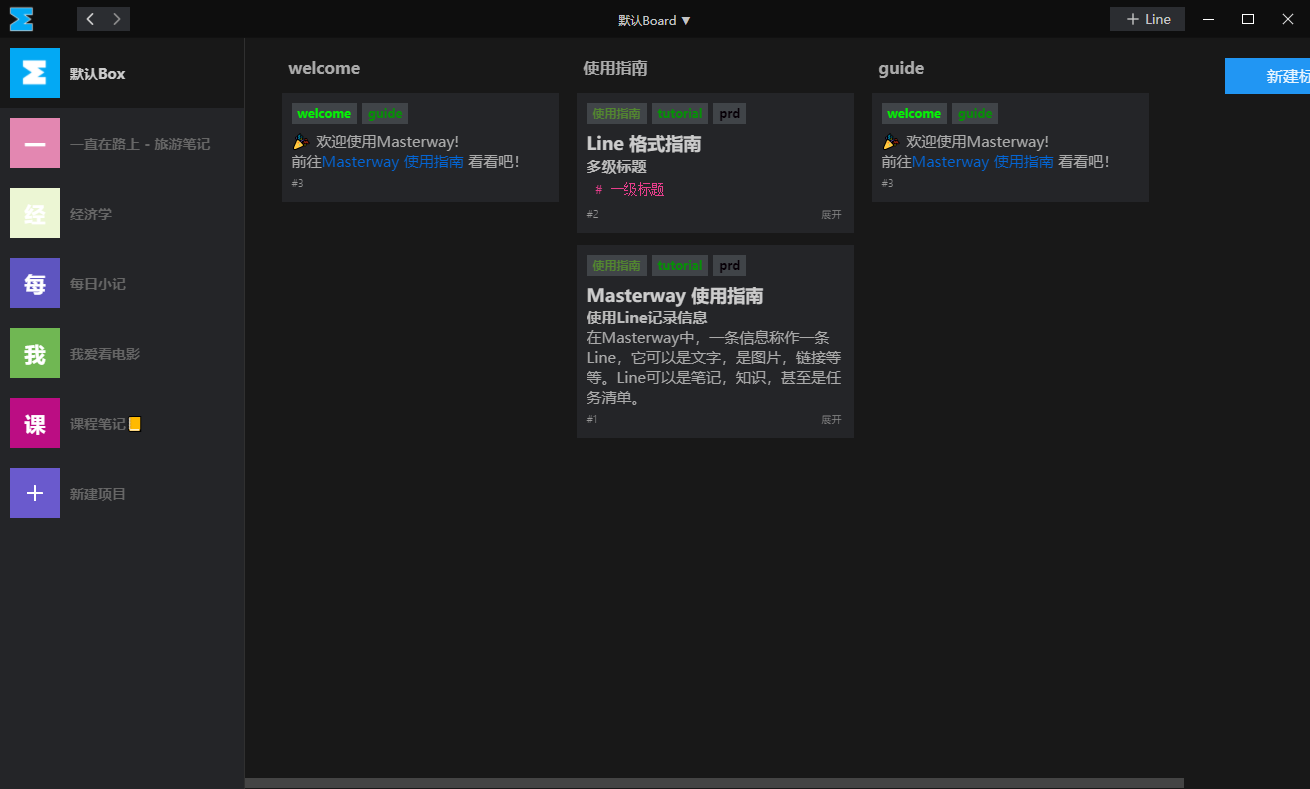Select the purple 每 project icon
Image resolution: width=1310 pixels, height=789 pixels.
[35, 283]
